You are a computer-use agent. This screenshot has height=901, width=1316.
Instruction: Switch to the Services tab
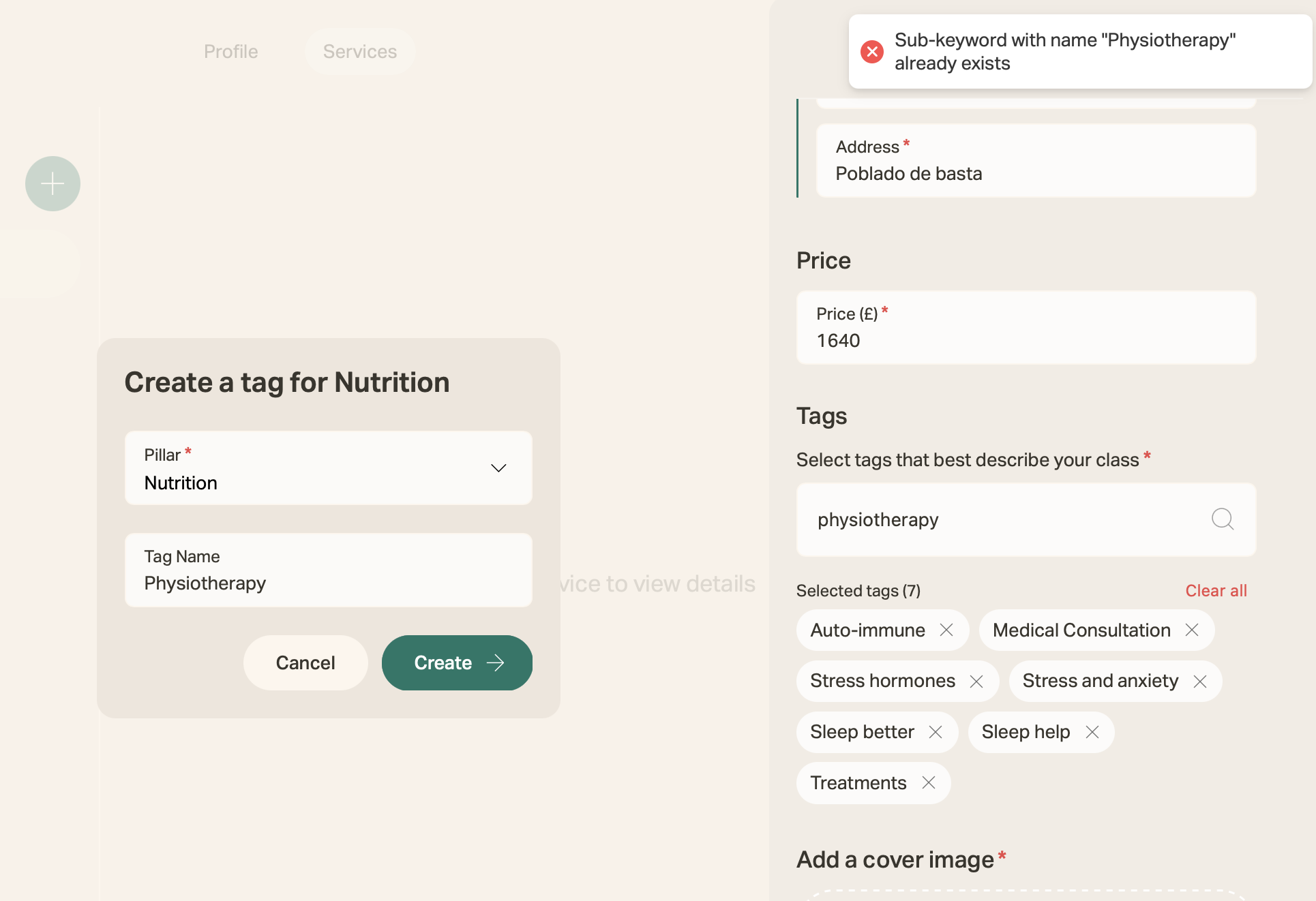359,52
